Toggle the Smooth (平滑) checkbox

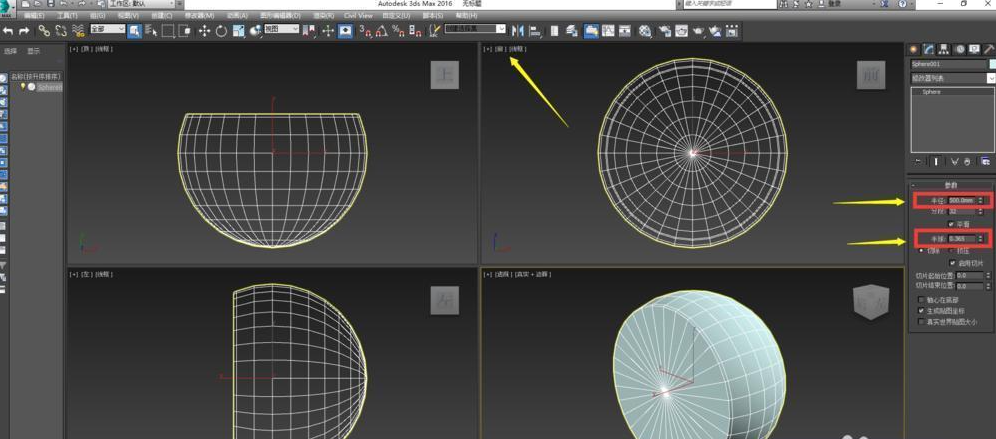(951, 224)
